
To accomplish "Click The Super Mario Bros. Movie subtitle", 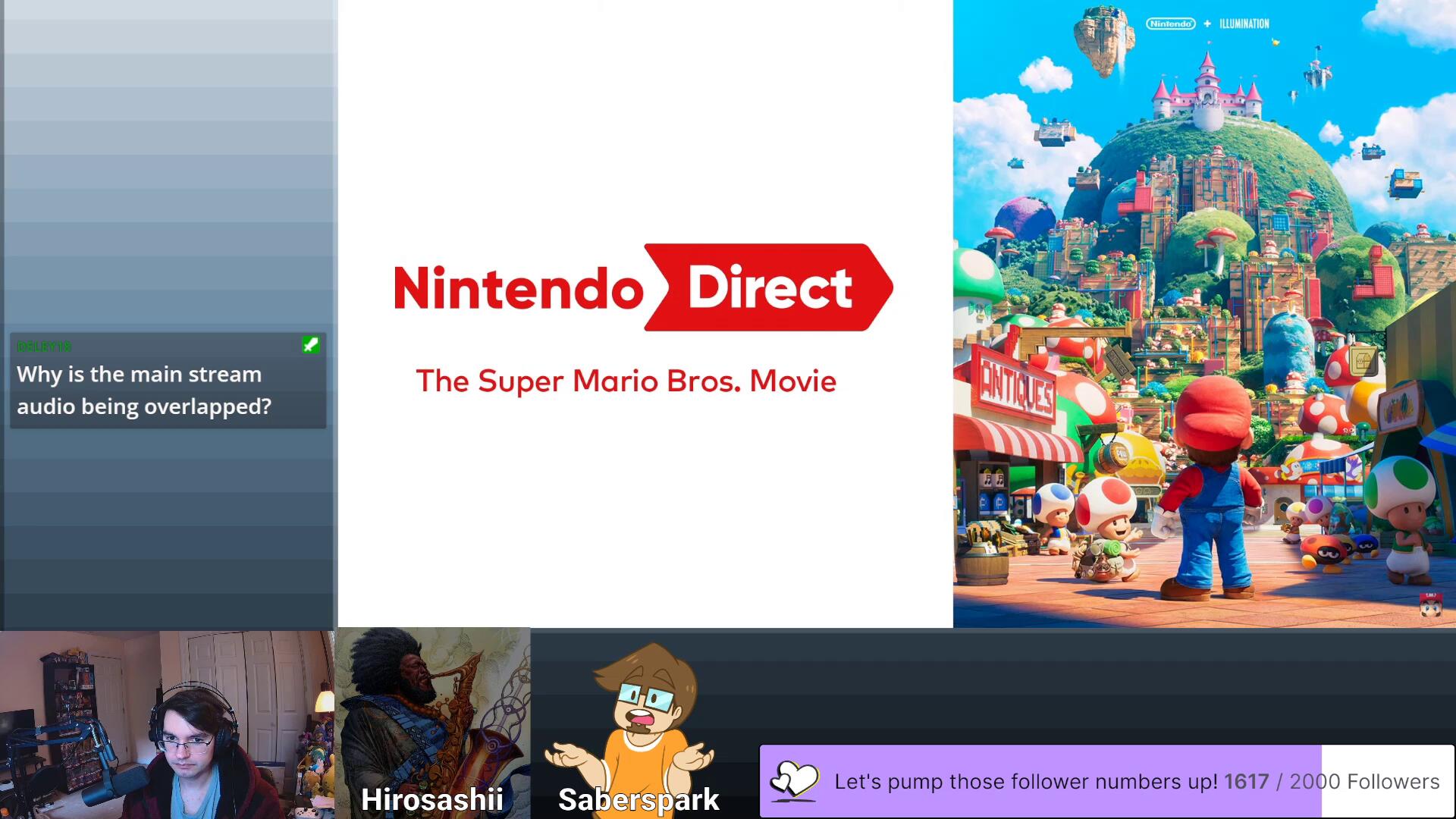I will coord(626,381).
